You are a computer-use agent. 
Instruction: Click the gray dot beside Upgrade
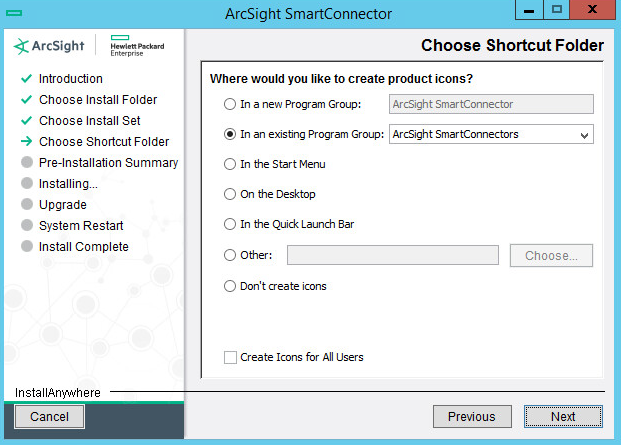tap(27, 204)
